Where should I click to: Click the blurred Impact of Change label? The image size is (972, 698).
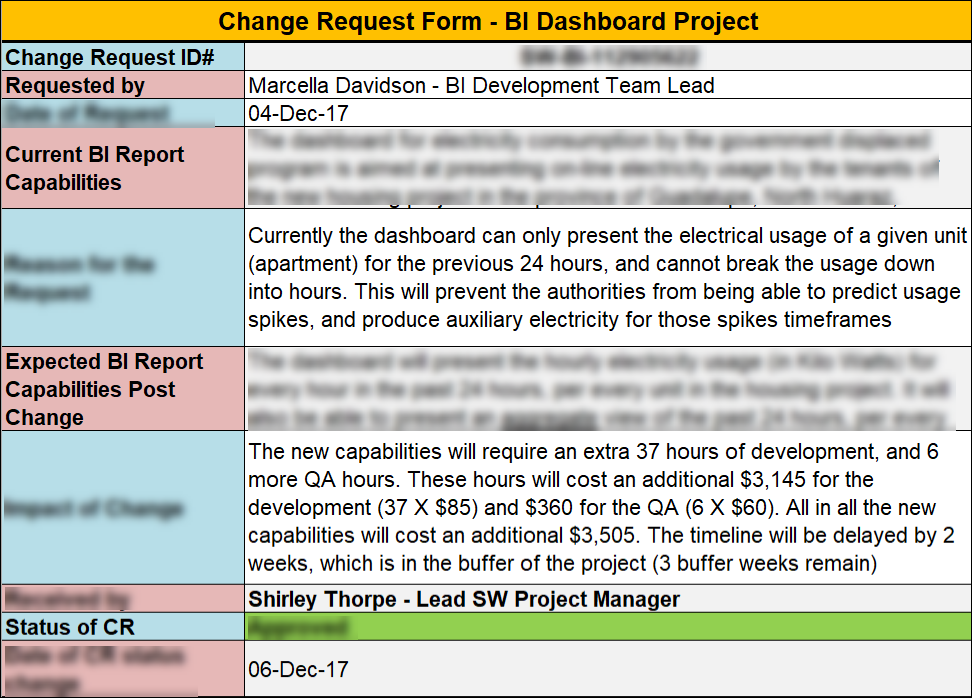[122, 508]
